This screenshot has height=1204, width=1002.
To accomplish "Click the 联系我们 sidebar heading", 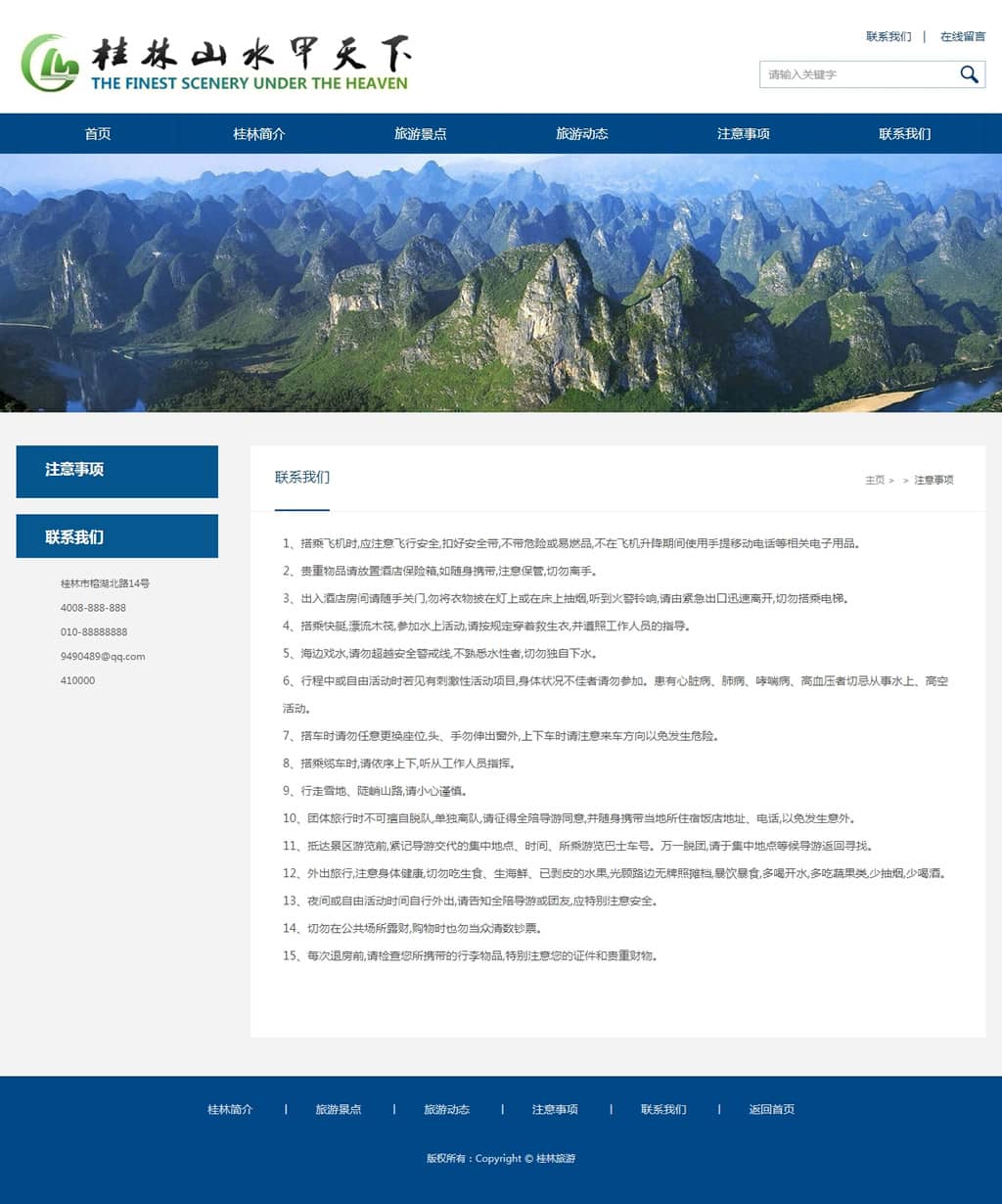I will click(x=117, y=536).
